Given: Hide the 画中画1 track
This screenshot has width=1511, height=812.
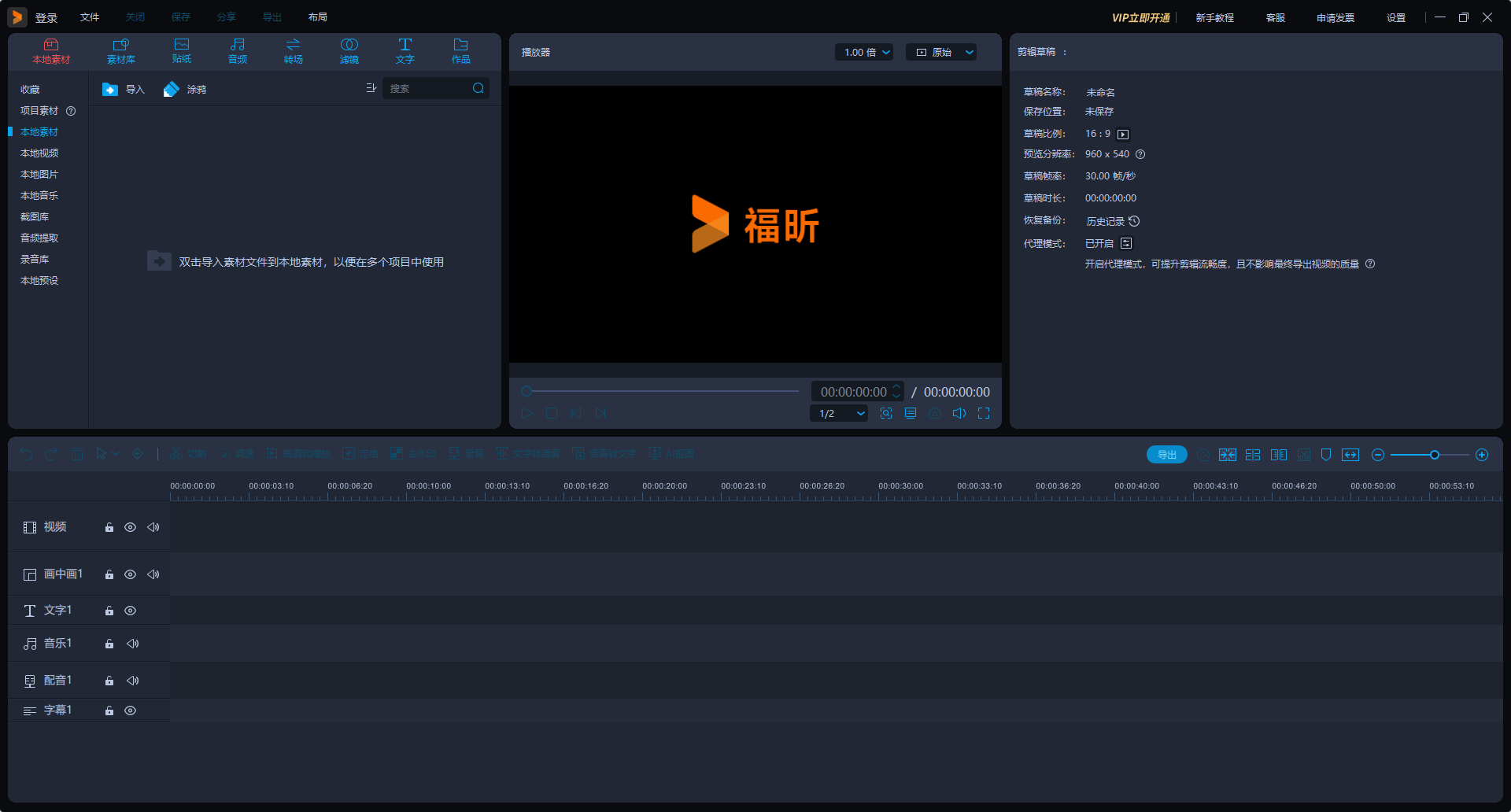Looking at the screenshot, I should pos(131,574).
